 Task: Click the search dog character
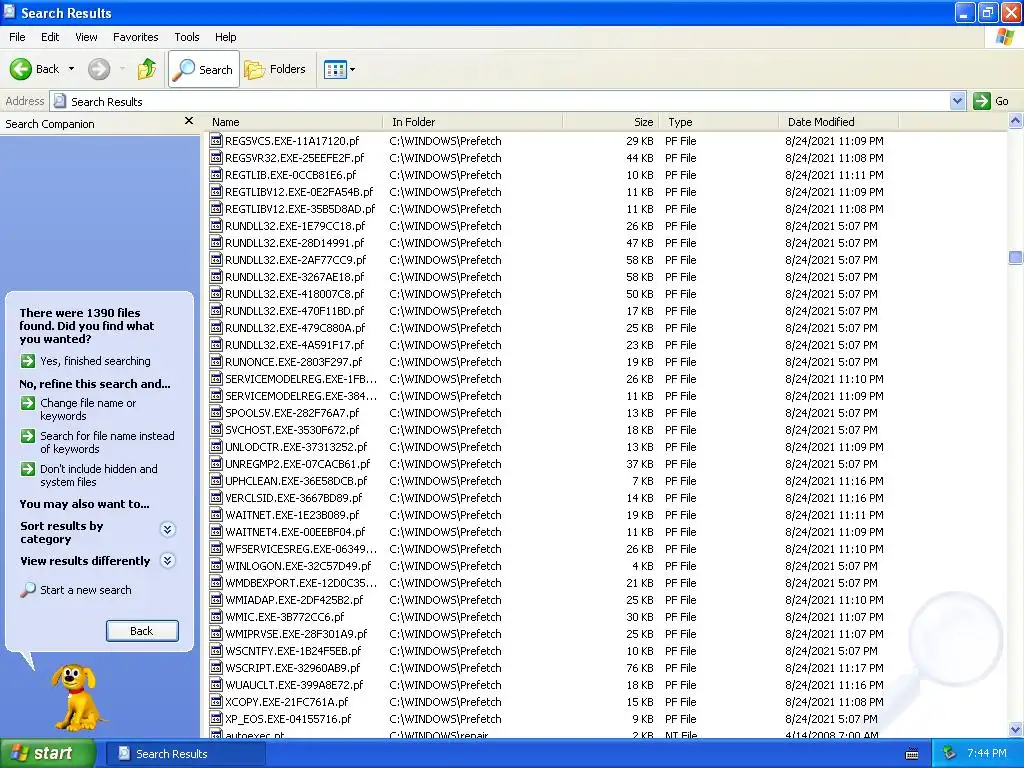point(77,697)
